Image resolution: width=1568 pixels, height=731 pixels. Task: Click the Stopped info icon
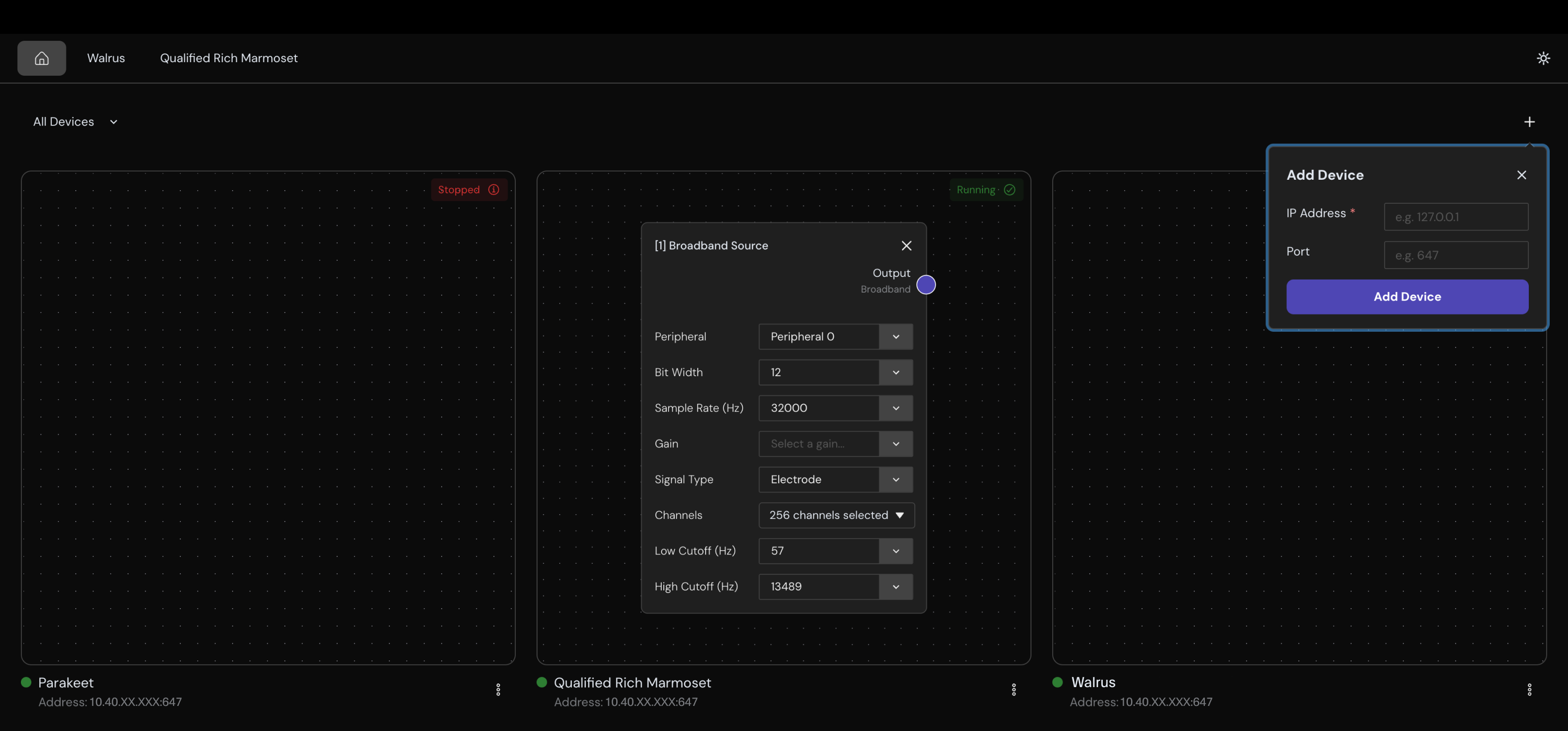point(493,189)
